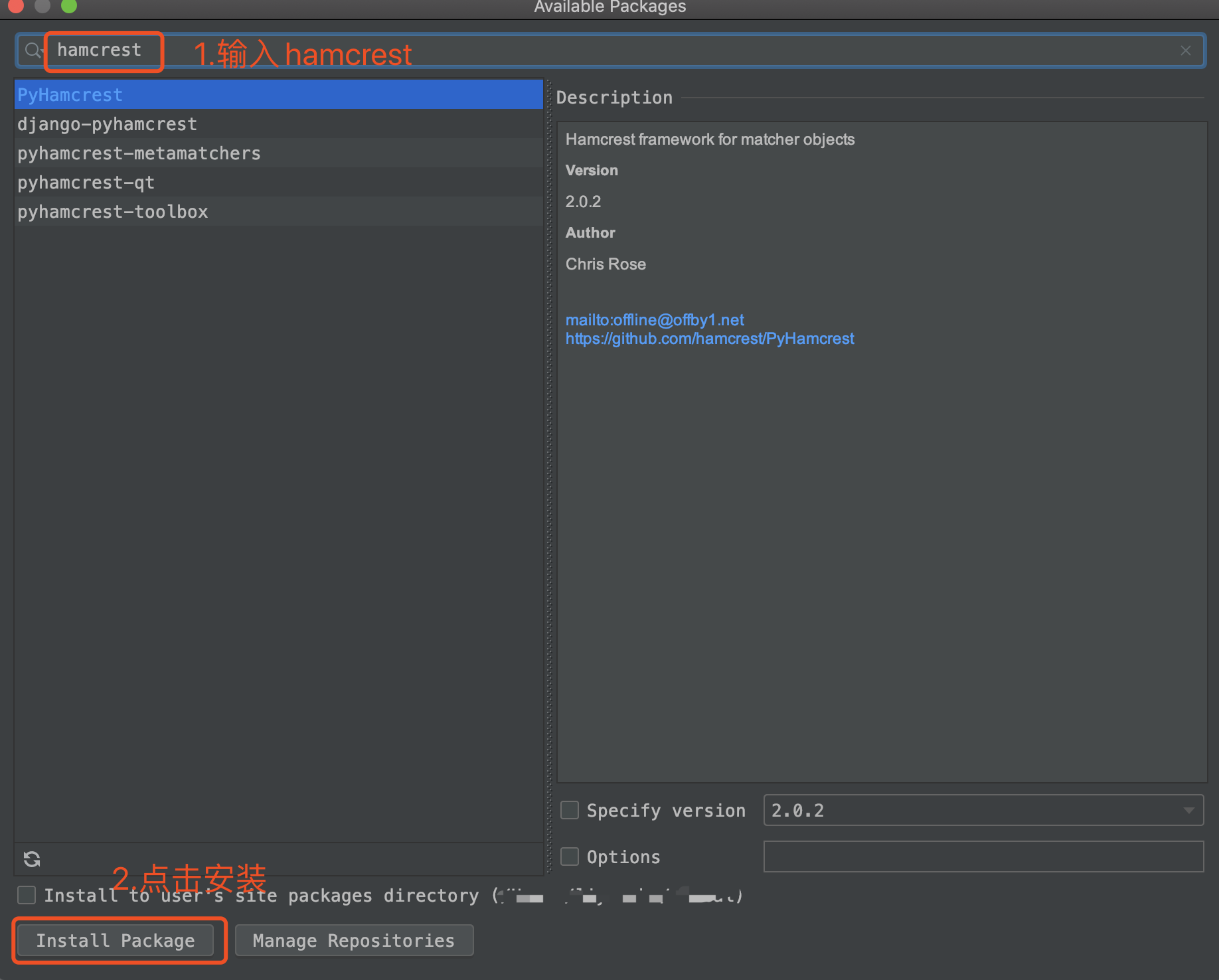
Task: Click the author name Chris Rose
Action: (606, 264)
